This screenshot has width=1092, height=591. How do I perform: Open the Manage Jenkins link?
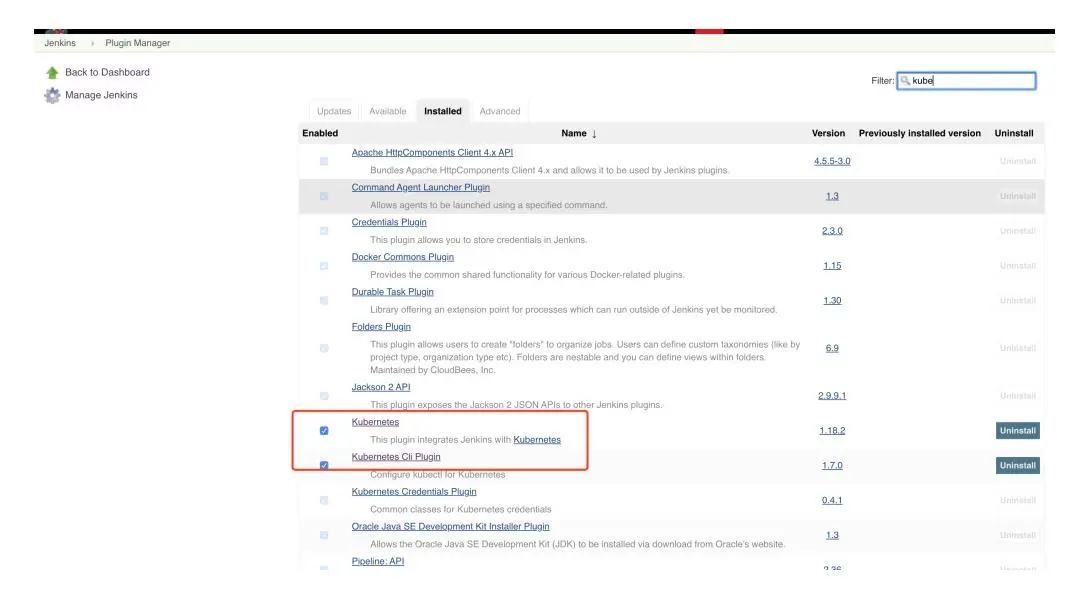[101, 95]
